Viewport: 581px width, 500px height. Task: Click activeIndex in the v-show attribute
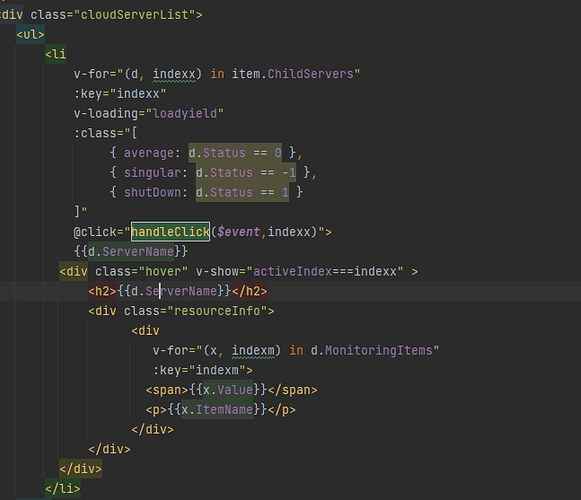coord(292,271)
